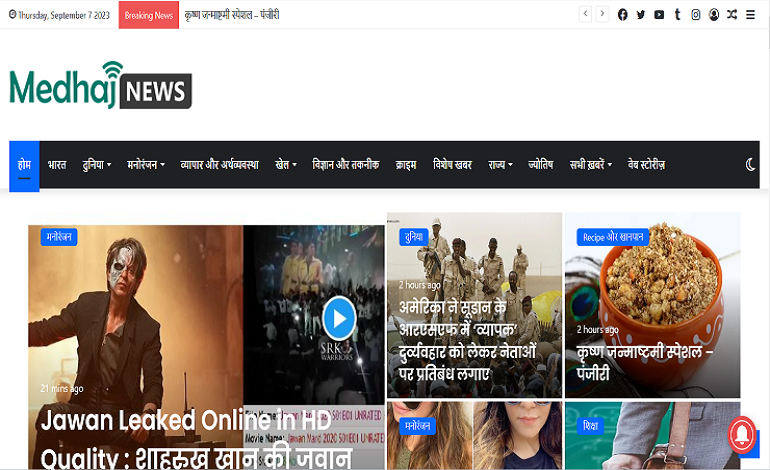Image resolution: width=770 pixels, height=470 pixels.
Task: Click मनोरंजन tag on bottom women photo
Action: [417, 426]
